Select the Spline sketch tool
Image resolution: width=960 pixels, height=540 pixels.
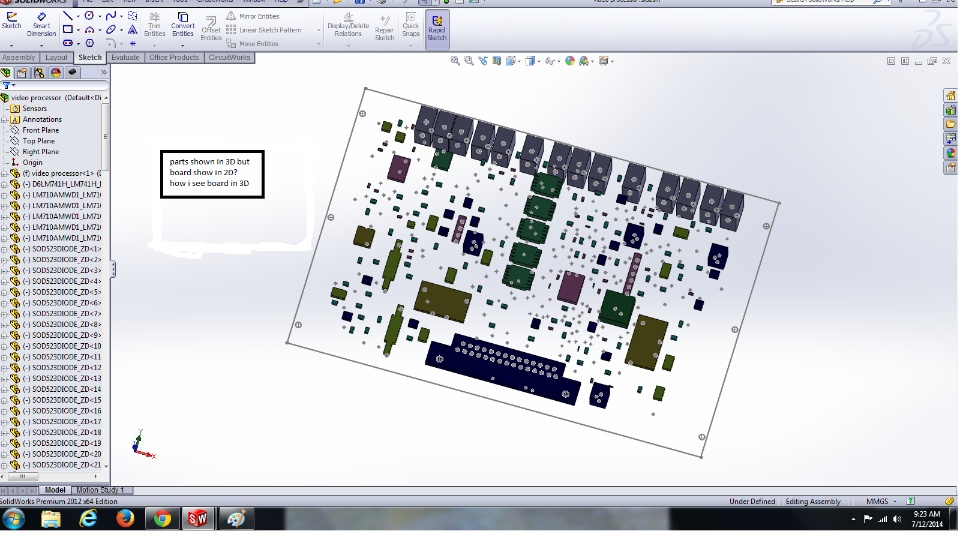(111, 16)
